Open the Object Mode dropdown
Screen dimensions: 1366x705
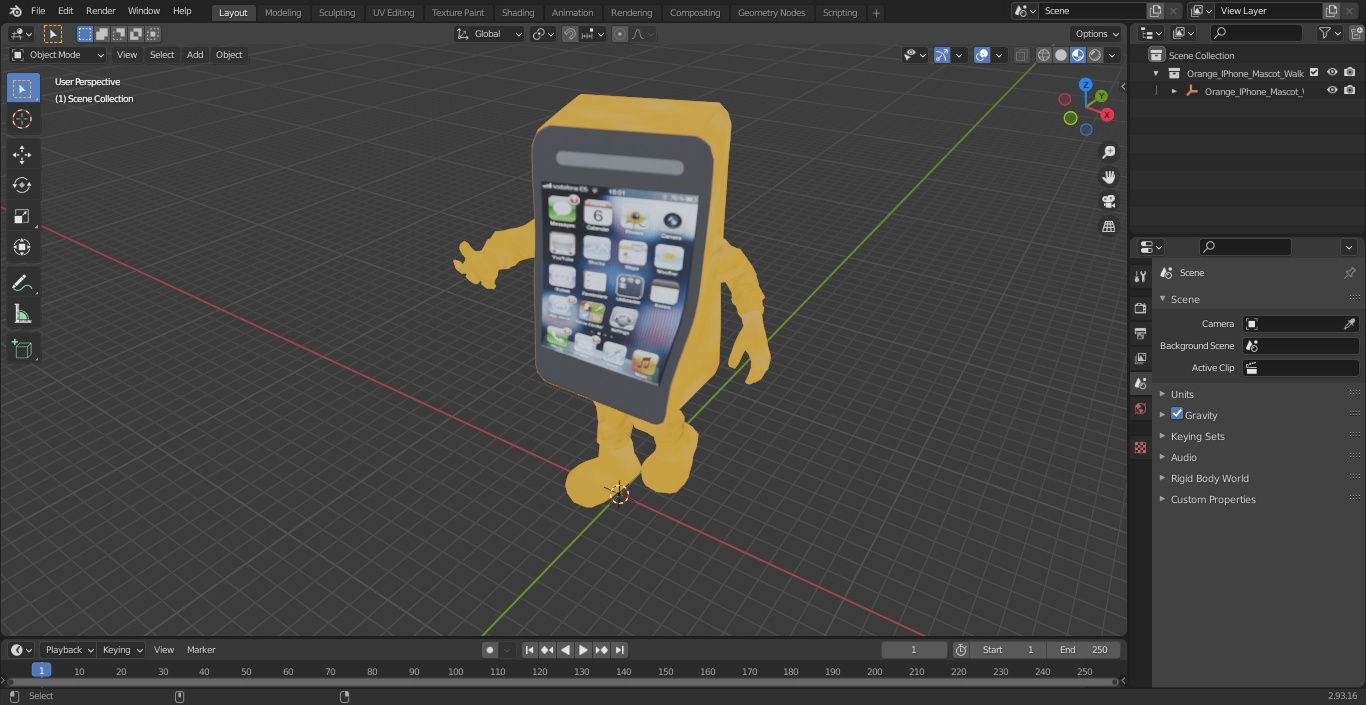pos(58,55)
